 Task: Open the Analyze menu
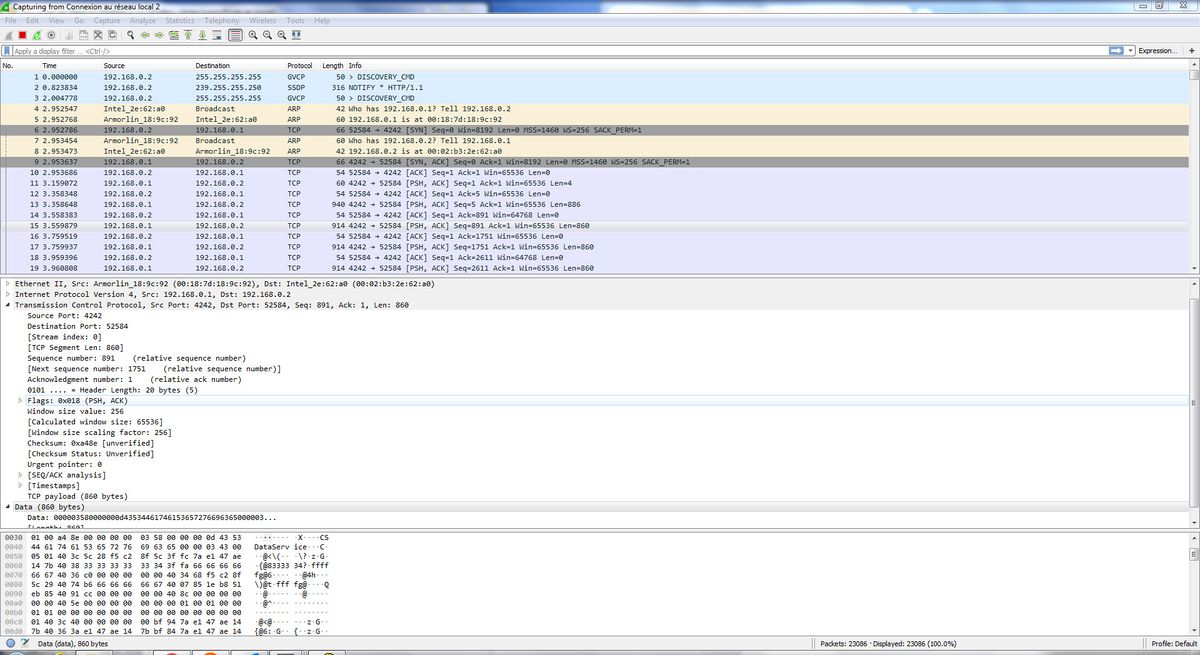pos(142,20)
